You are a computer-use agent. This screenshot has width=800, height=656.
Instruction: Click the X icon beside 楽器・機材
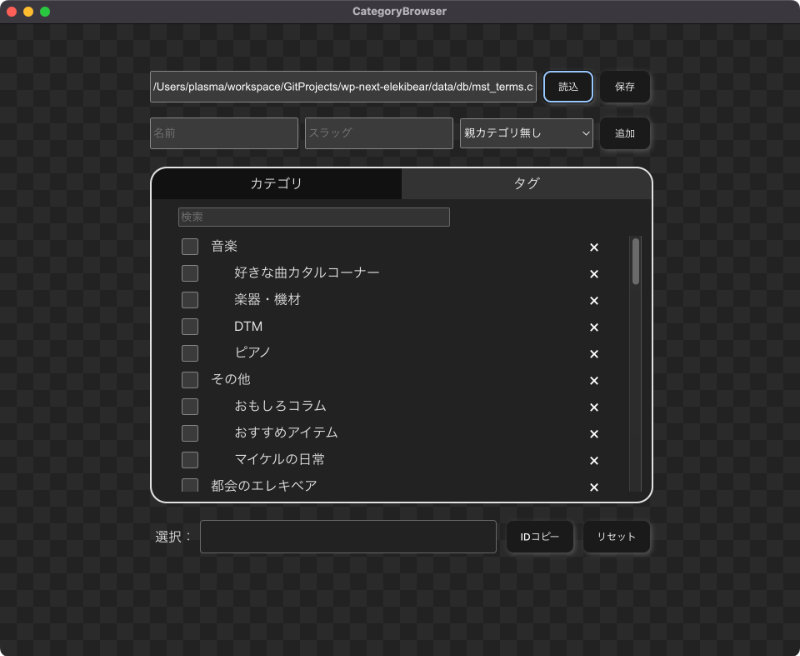(593, 301)
